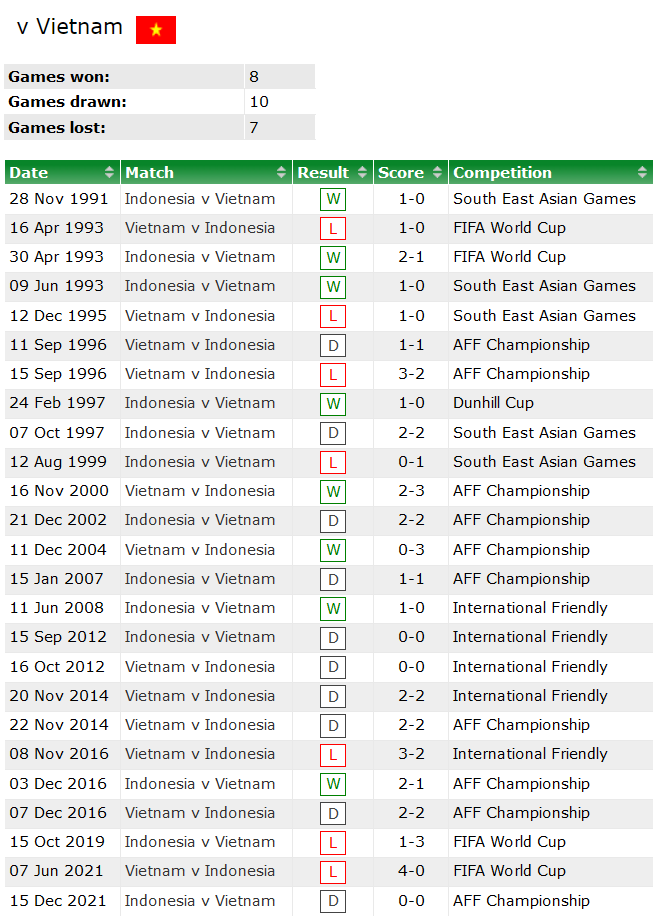Click D result badge for 15 Dec 2021

click(333, 902)
